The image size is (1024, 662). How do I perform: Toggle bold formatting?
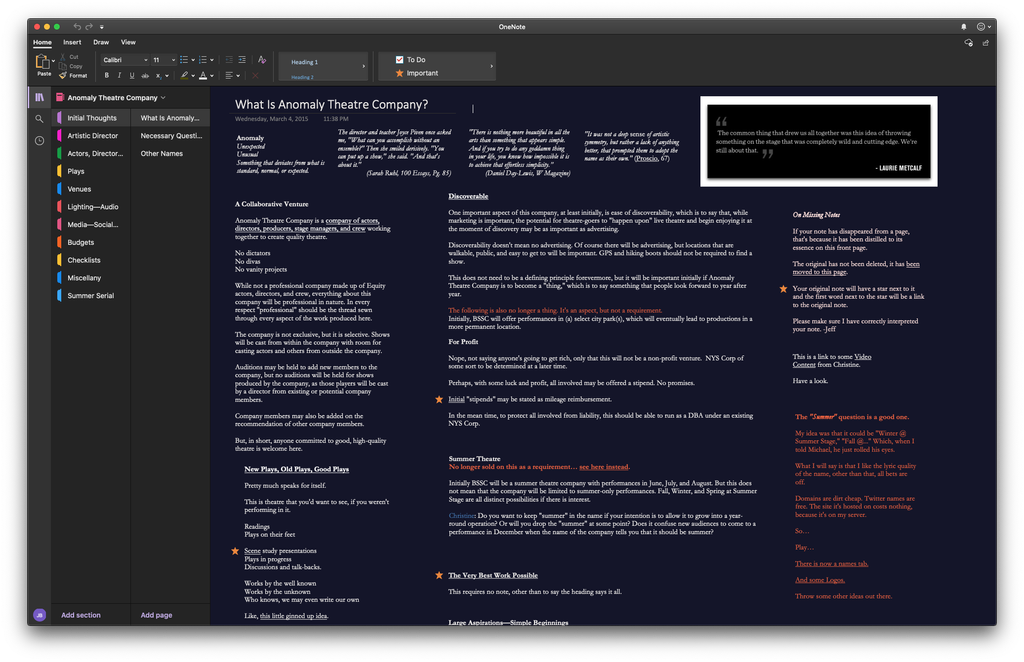point(107,76)
